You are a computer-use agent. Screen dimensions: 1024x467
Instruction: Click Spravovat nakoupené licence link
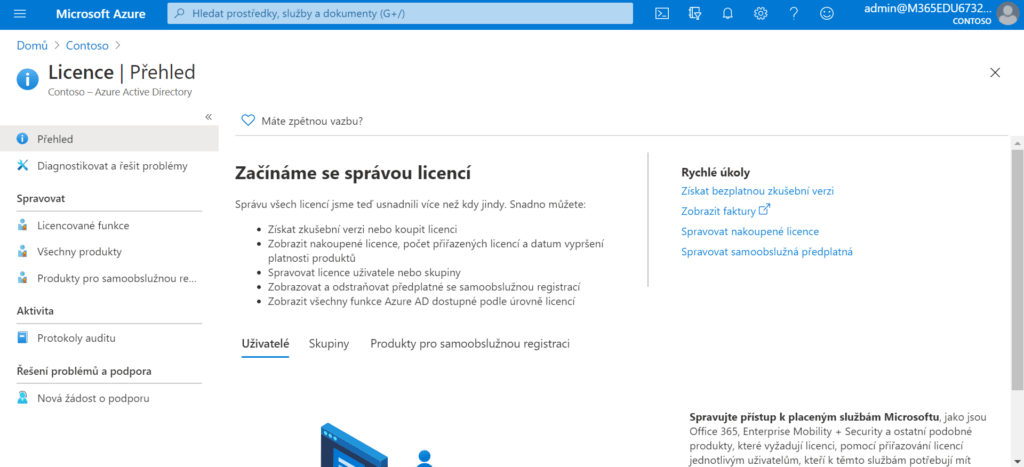point(750,231)
